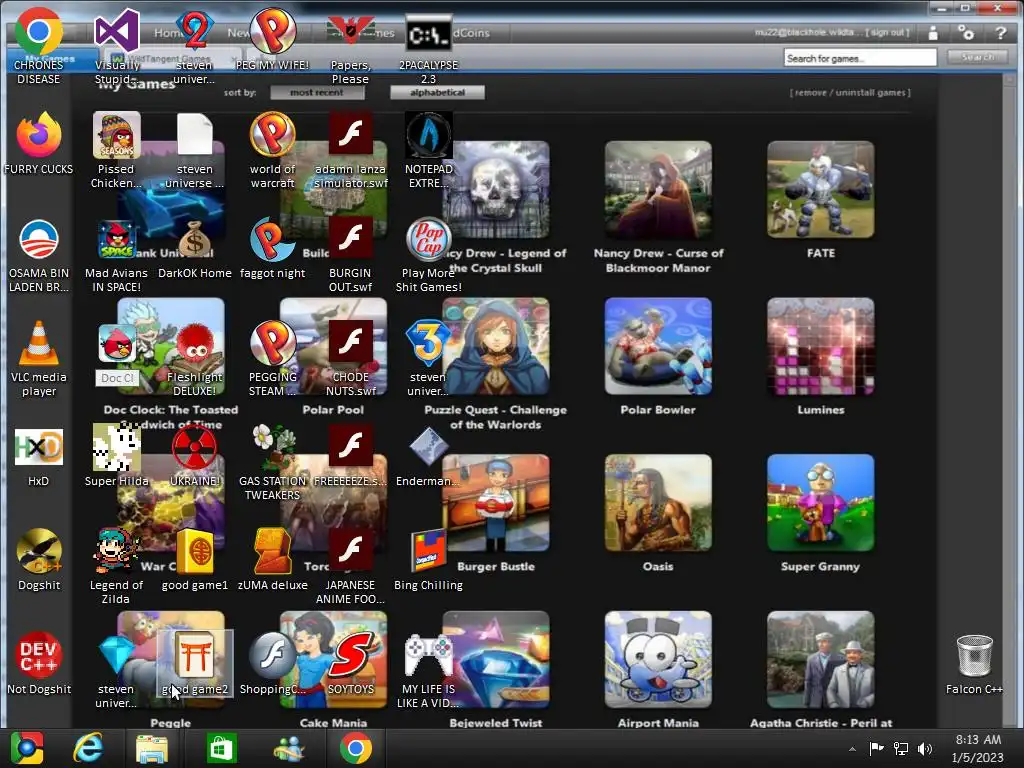Show hidden tray icons arrow
This screenshot has width=1024, height=768.
pyautogui.click(x=852, y=749)
